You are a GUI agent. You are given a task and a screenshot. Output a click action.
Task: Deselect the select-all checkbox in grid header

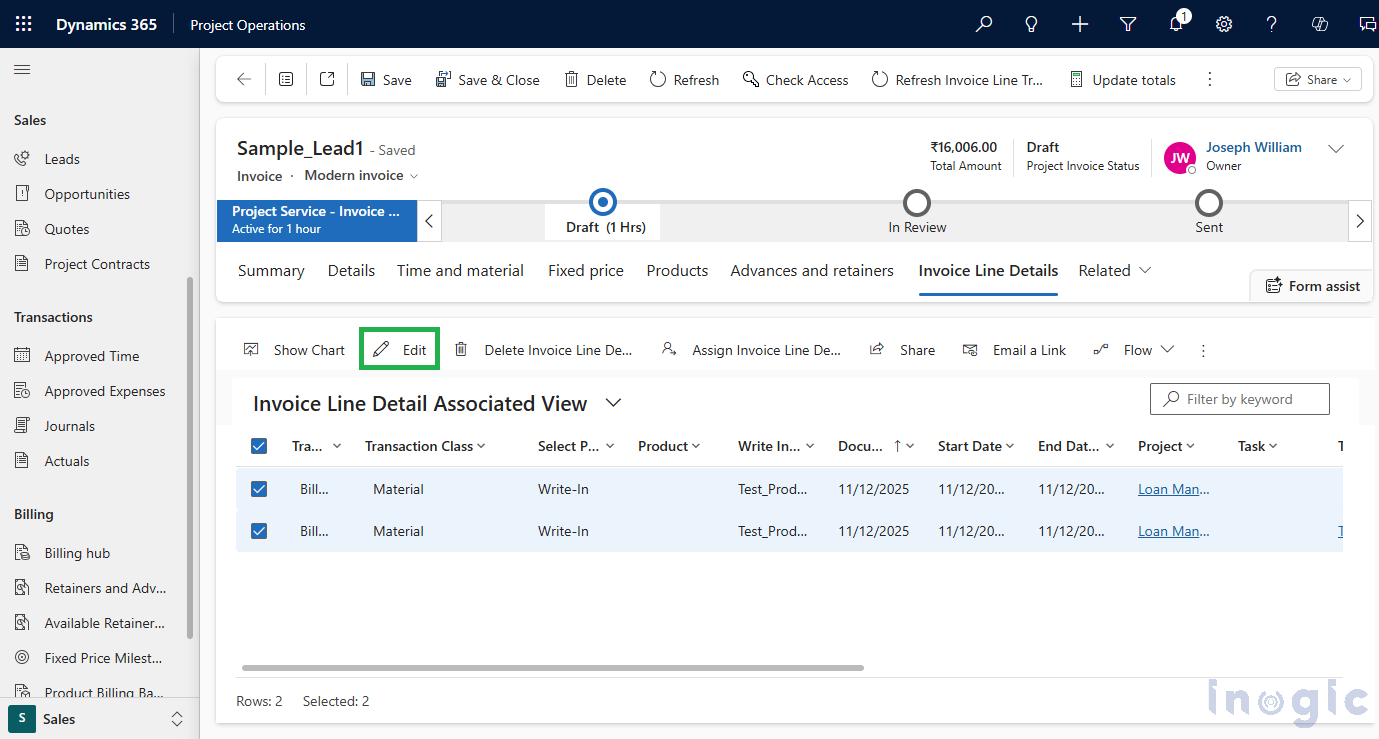[x=259, y=446]
